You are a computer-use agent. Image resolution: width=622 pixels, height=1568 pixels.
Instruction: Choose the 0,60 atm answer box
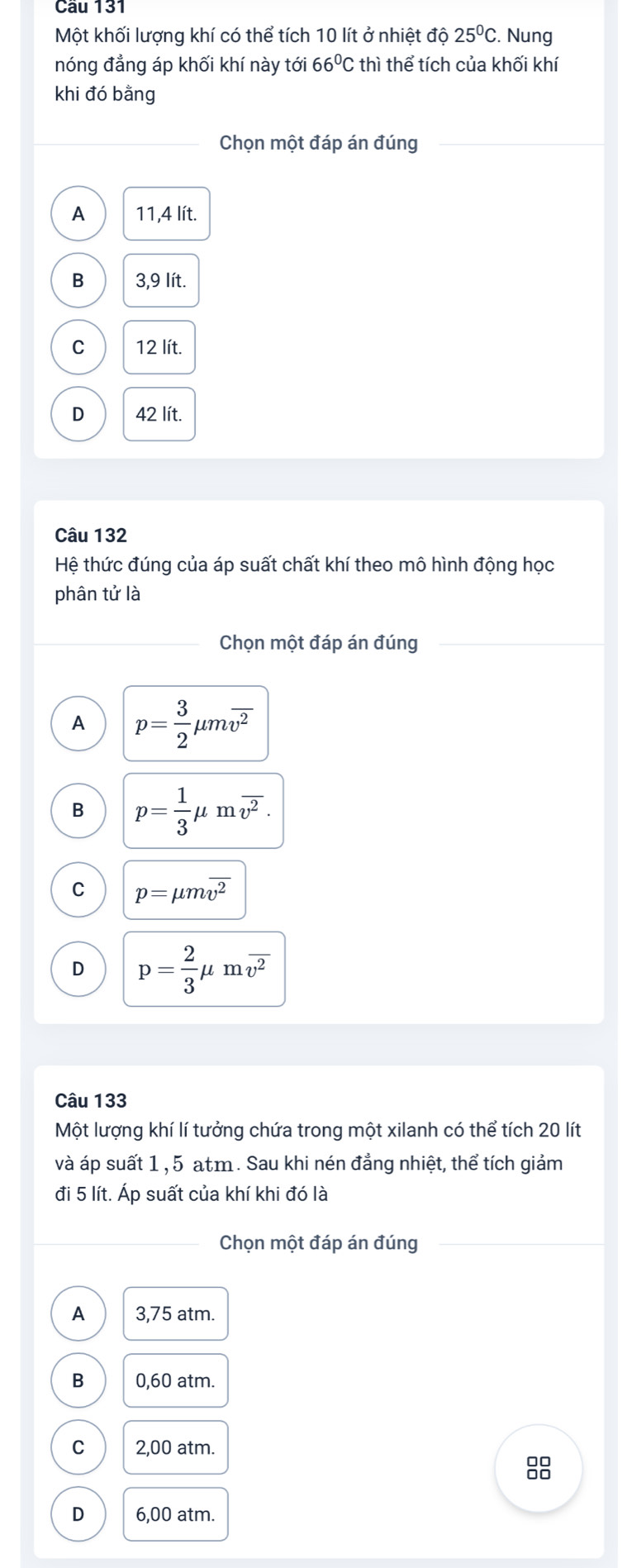pyautogui.click(x=176, y=1380)
